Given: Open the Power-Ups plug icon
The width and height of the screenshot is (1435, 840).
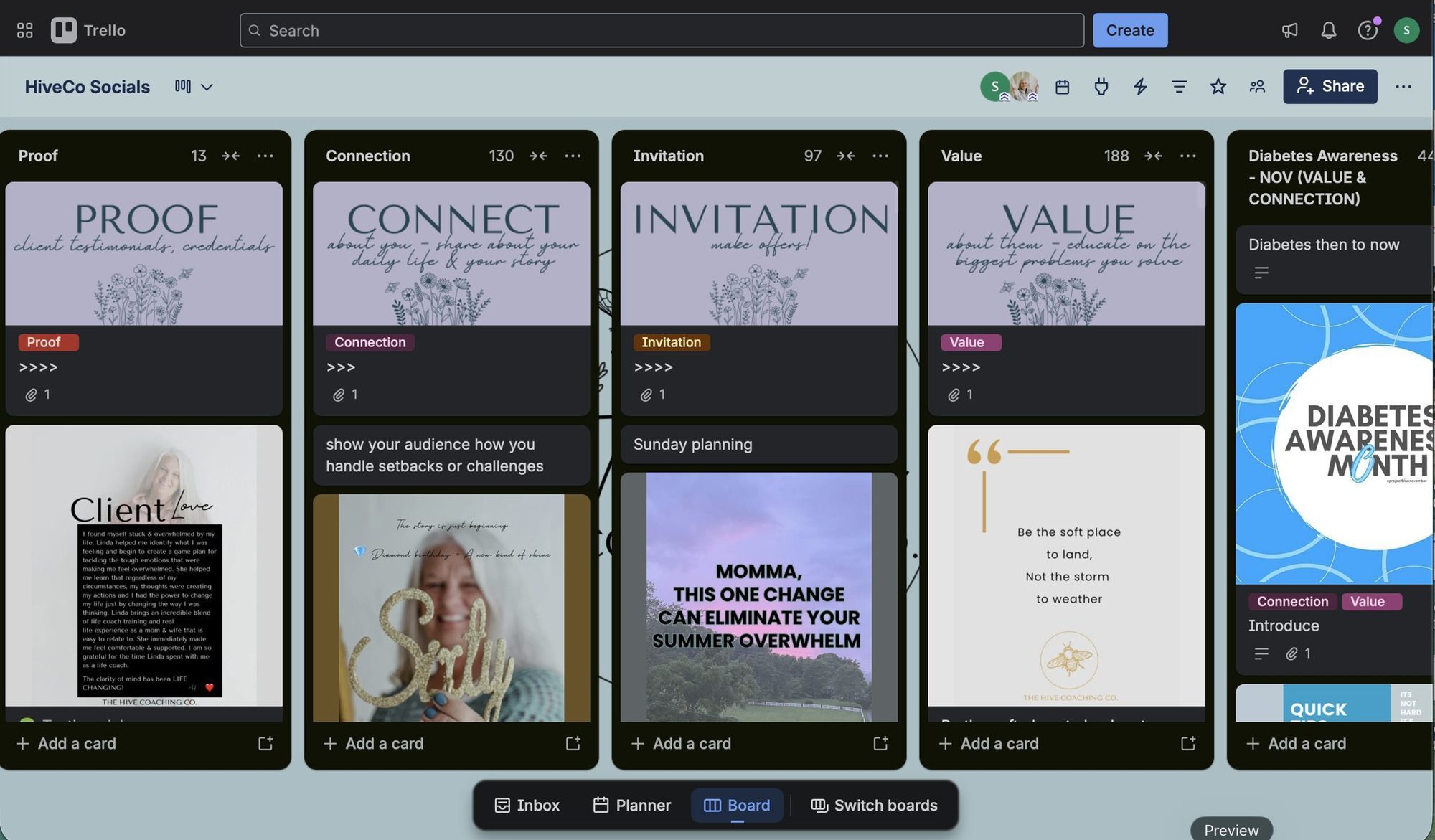Looking at the screenshot, I should (1101, 87).
